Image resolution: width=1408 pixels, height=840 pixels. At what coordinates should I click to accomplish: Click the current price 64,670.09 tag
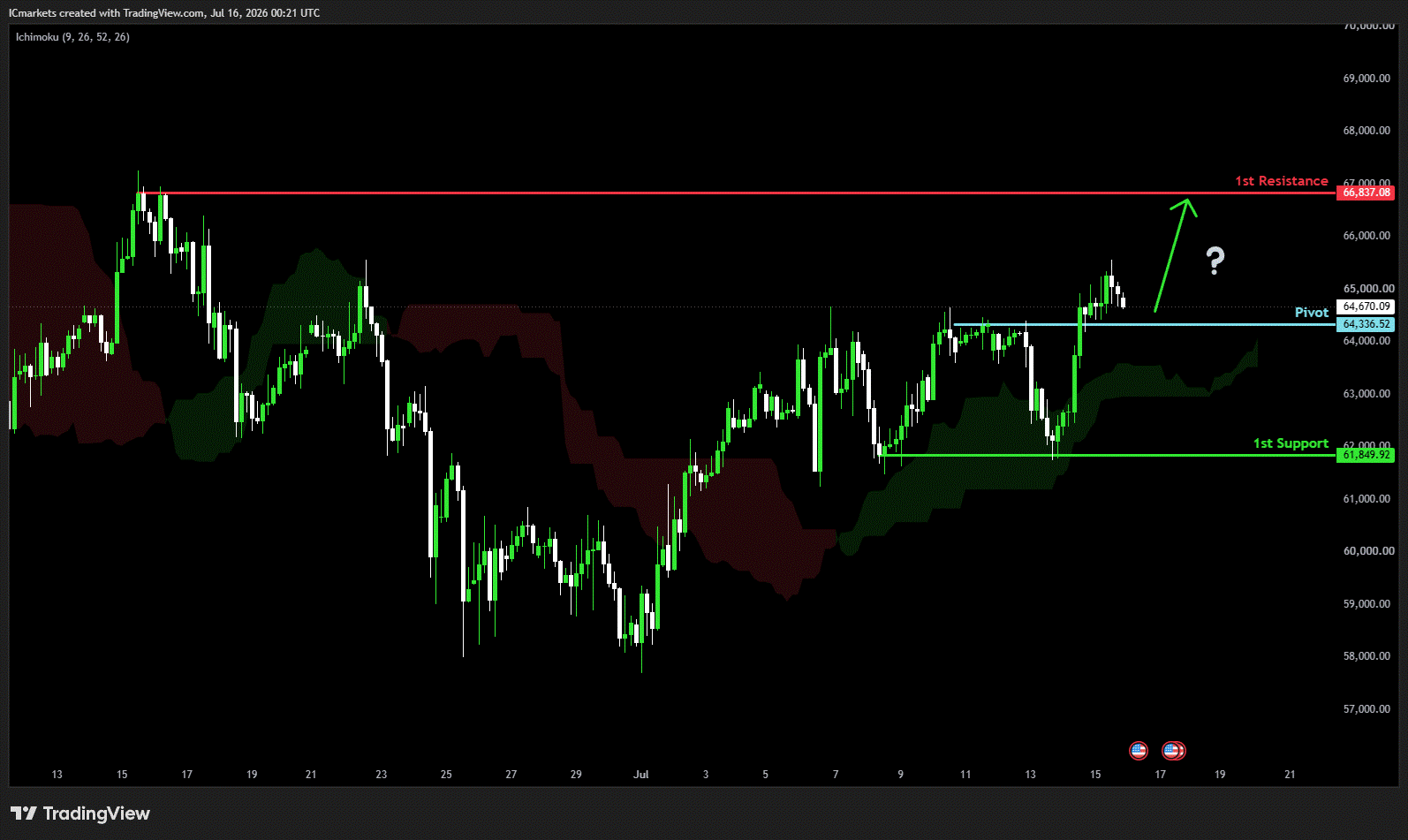tap(1366, 306)
